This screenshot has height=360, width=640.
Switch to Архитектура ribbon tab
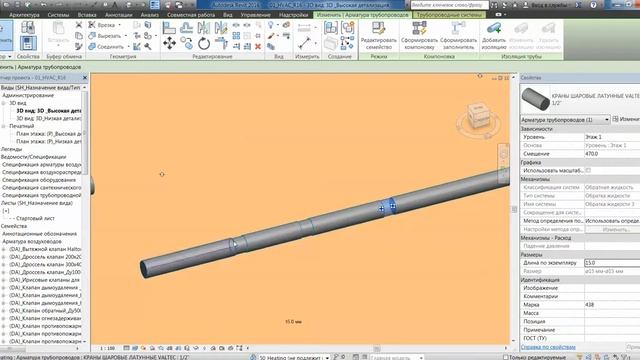pos(24,15)
